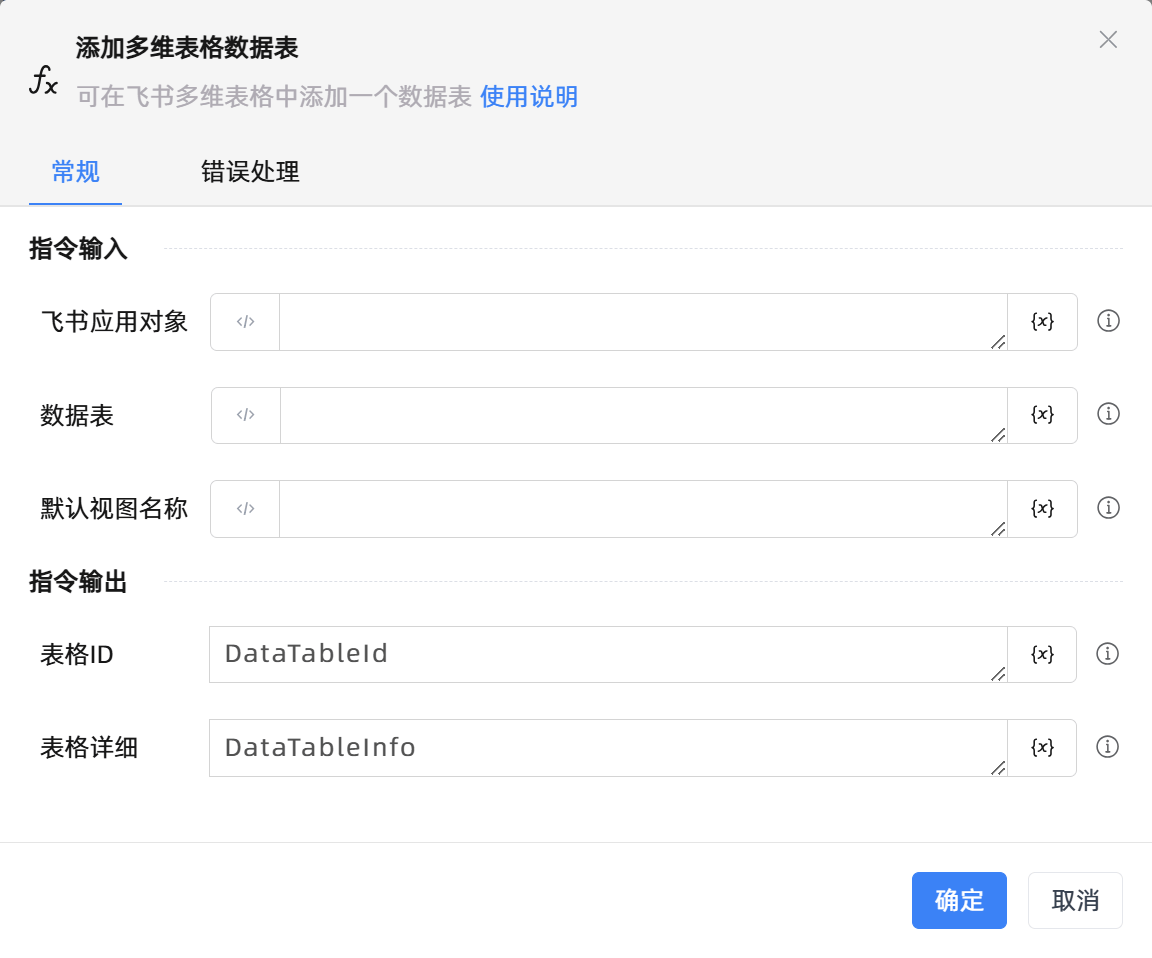Click resize handle of 飞书应用对象 field
1152x958 pixels.
998,342
